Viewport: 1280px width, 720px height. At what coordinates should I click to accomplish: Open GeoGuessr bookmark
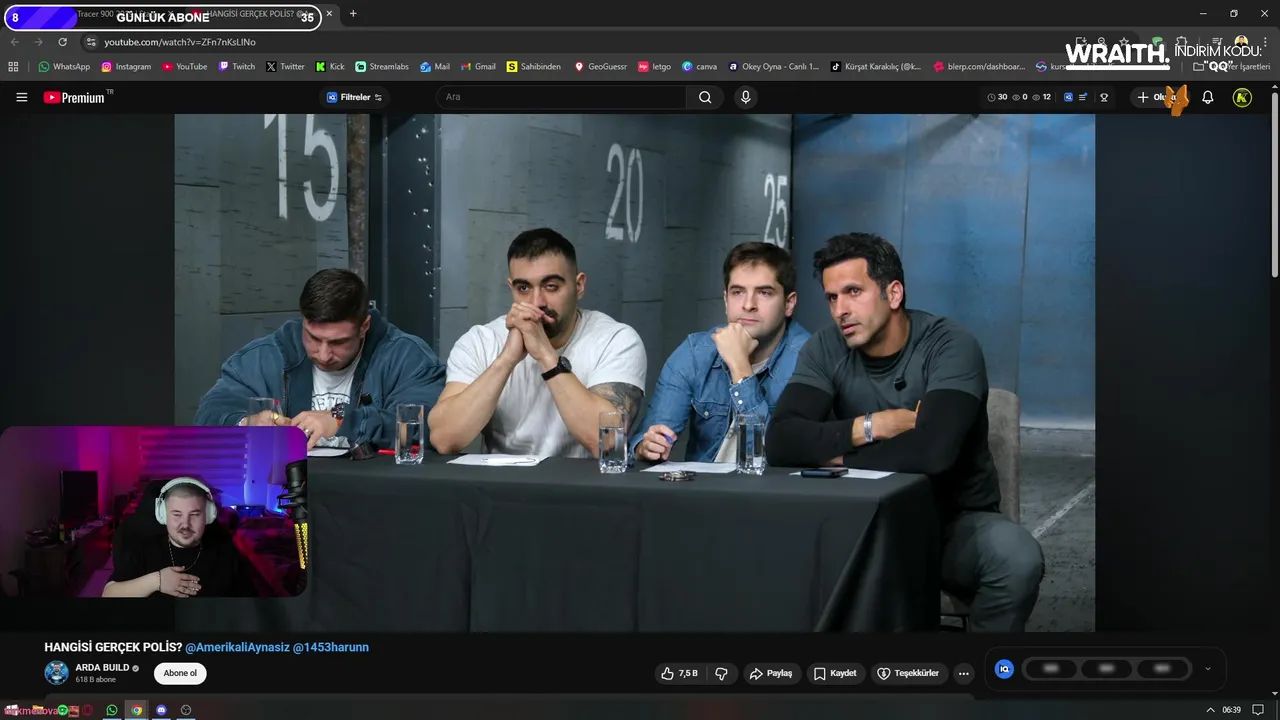point(600,66)
